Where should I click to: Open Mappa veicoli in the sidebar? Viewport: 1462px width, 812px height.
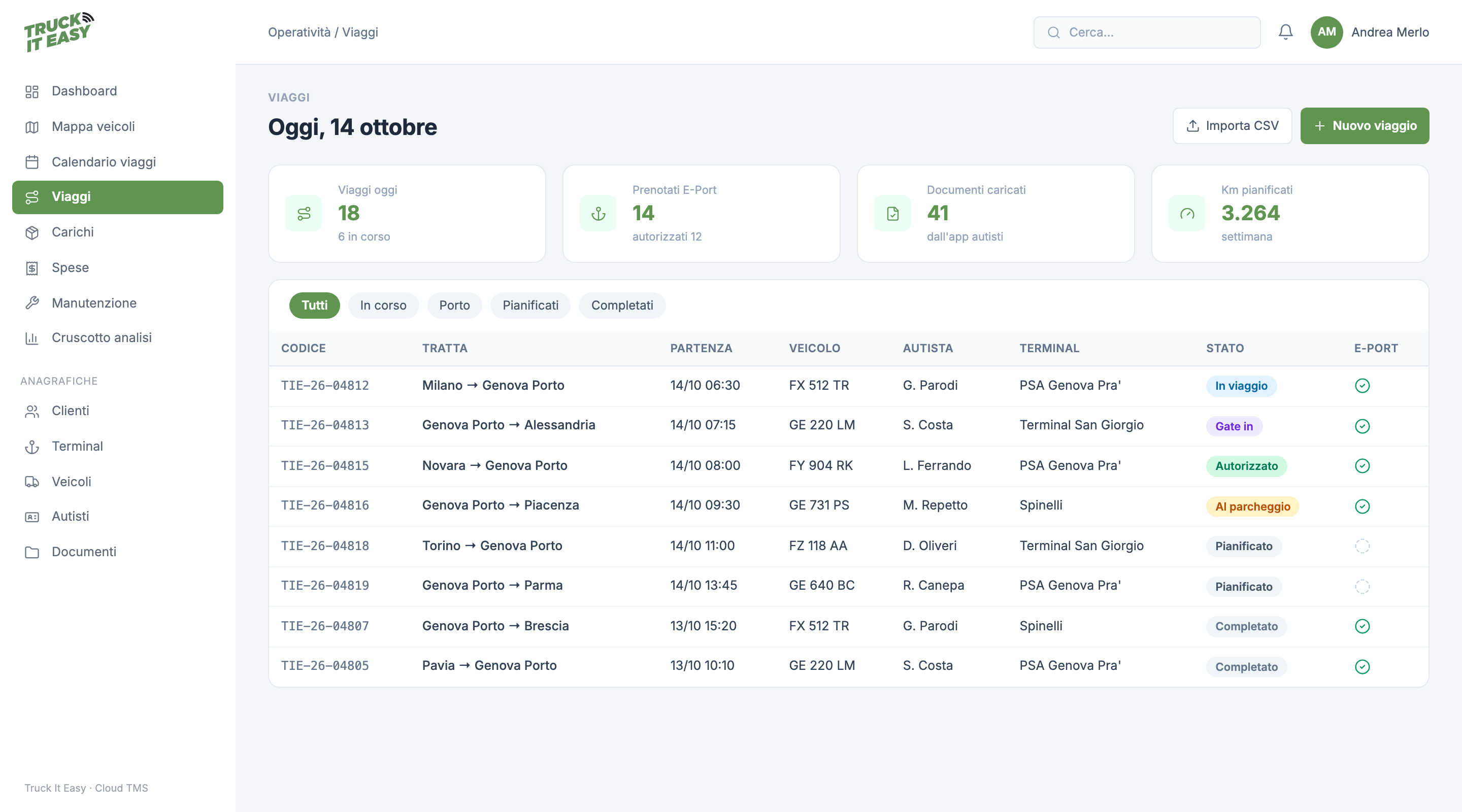click(x=117, y=126)
